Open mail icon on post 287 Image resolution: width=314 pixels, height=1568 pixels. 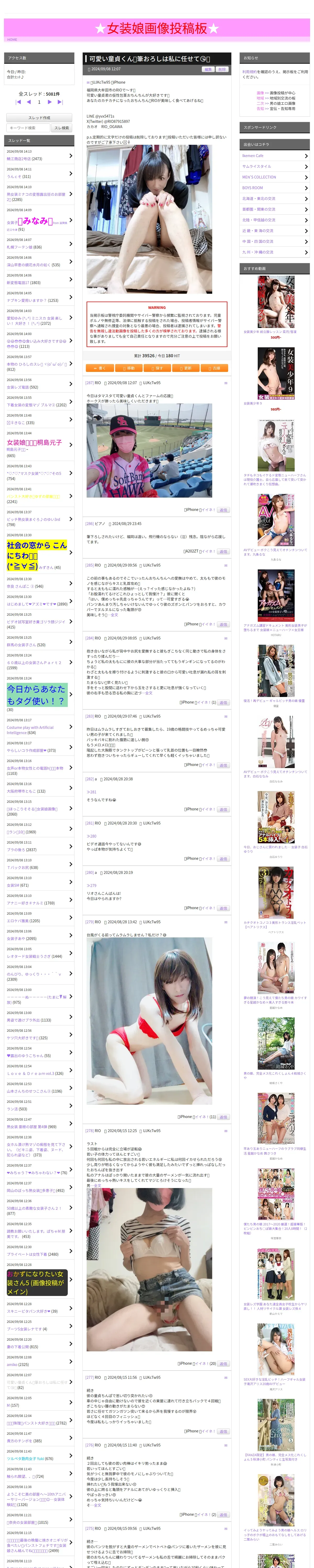(226, 383)
